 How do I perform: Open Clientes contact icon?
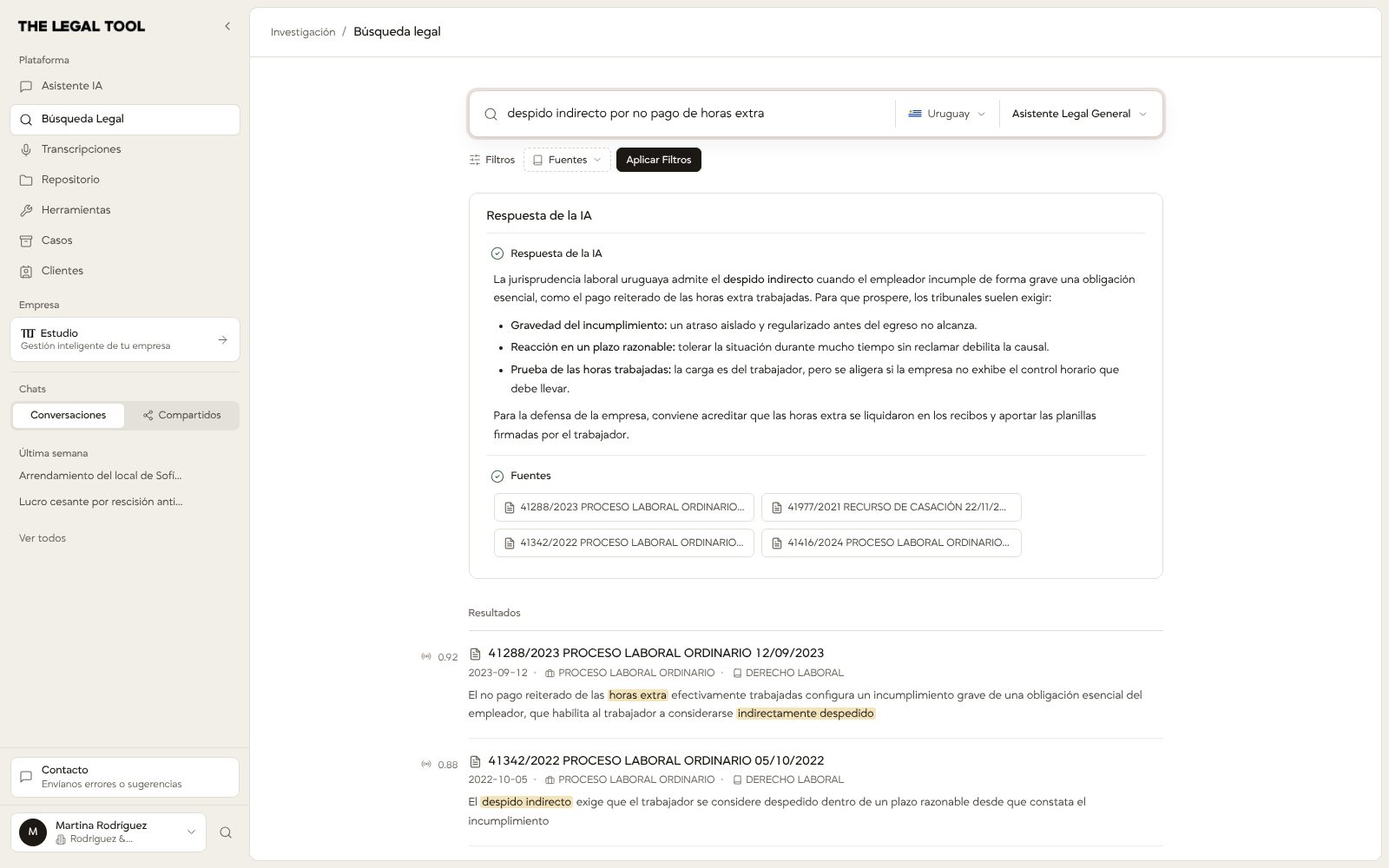[26, 271]
